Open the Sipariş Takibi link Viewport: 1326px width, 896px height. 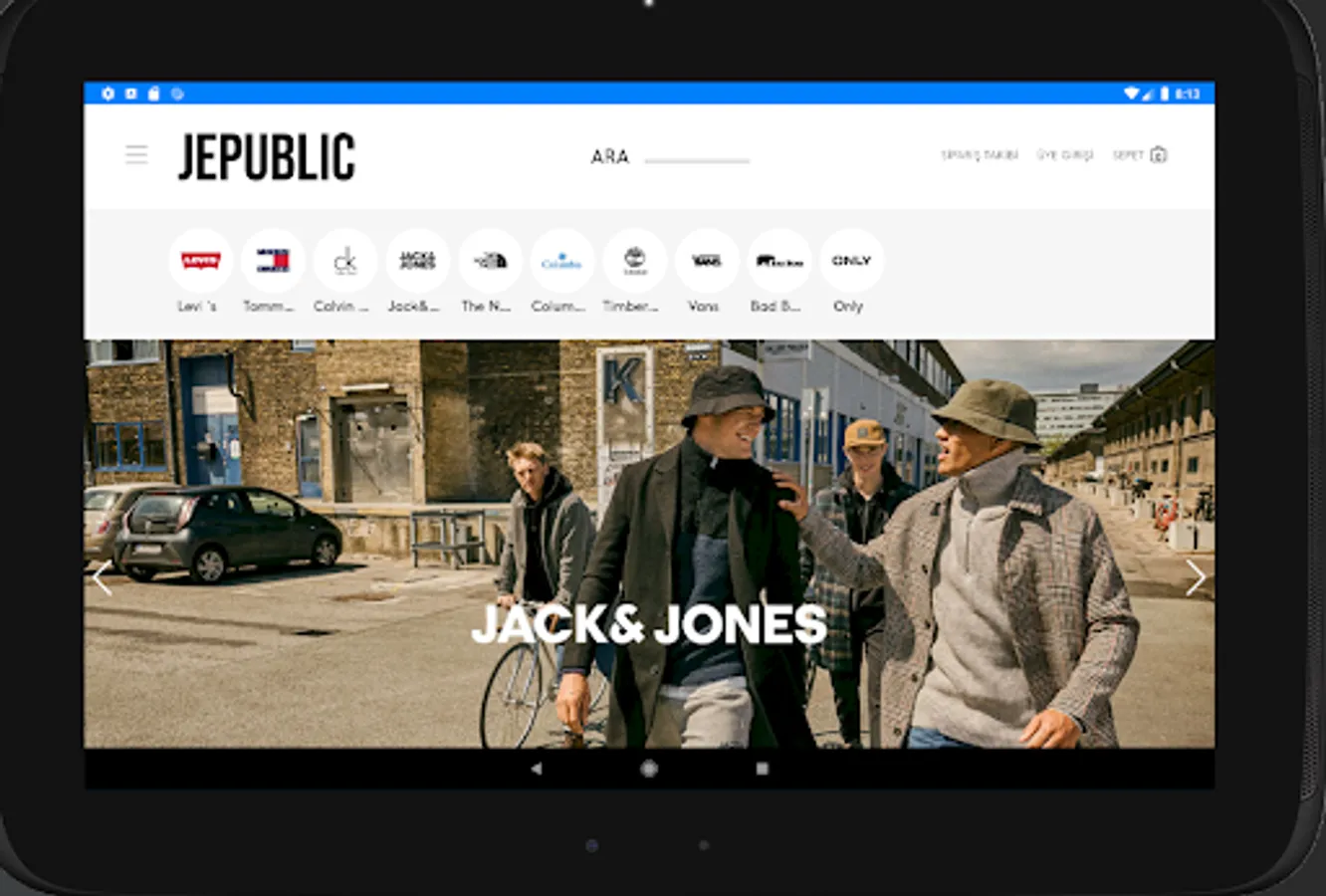980,155
